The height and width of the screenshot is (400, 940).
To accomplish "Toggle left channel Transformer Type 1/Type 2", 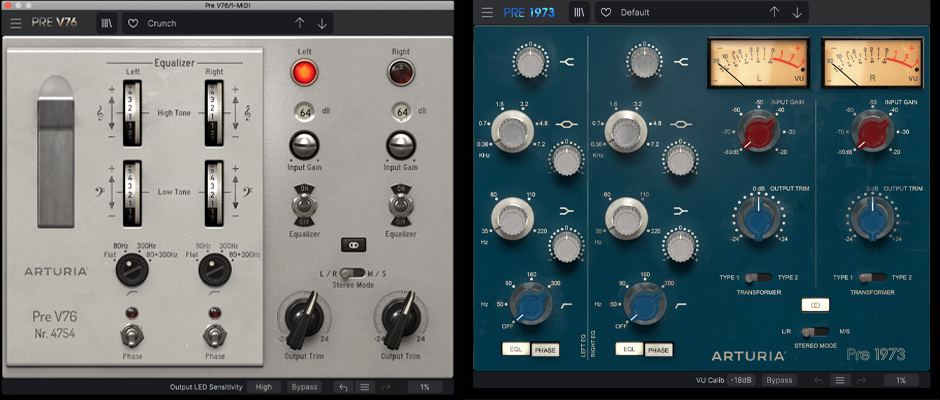I will coord(758,278).
